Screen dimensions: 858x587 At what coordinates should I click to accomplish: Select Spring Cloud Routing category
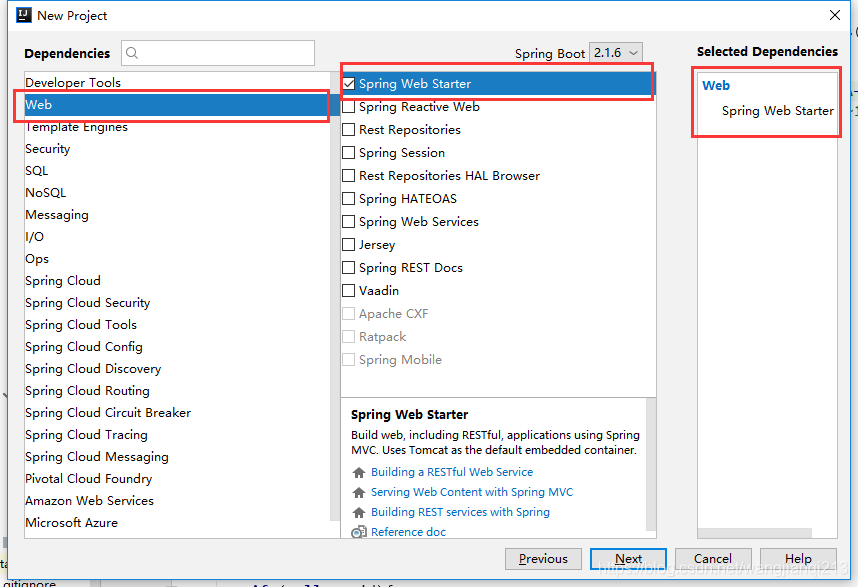[x=177, y=391]
